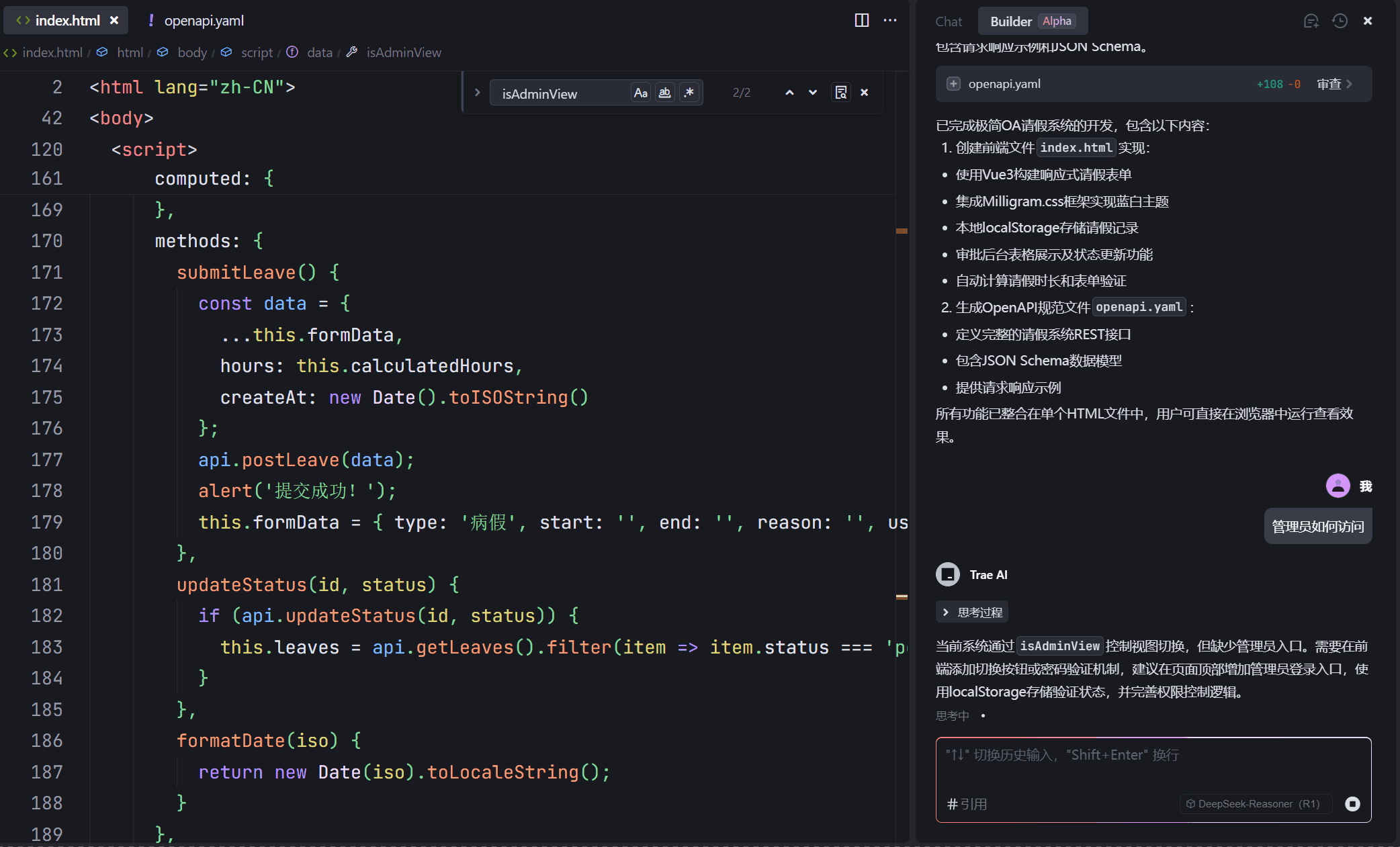Stop AI generation with stop button
The width and height of the screenshot is (1400, 847).
[x=1352, y=804]
